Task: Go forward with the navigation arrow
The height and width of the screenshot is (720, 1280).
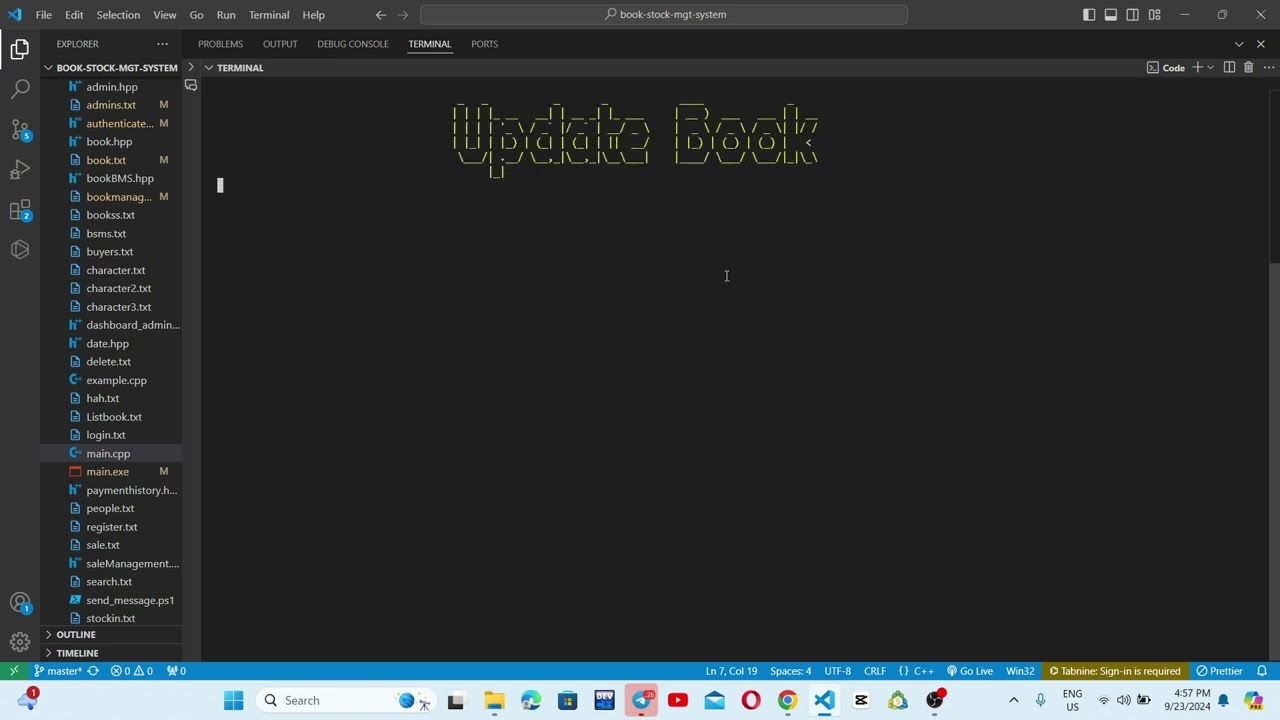Action: tap(403, 15)
